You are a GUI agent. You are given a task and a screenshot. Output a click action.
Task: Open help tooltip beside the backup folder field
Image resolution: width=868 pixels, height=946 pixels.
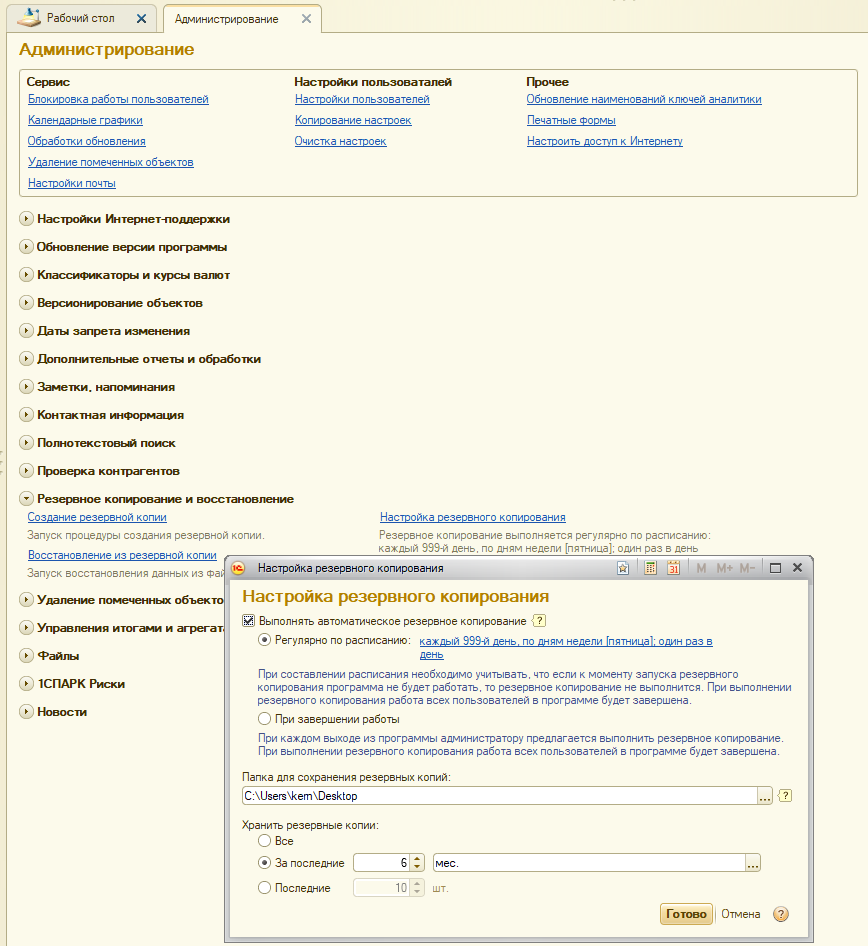tap(785, 796)
